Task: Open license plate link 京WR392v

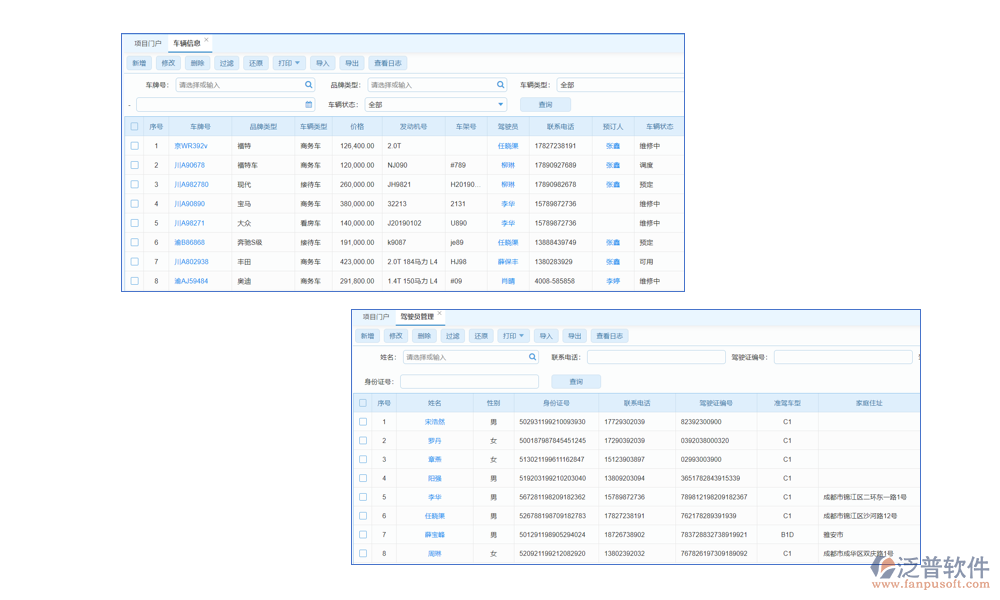Action: click(190, 146)
